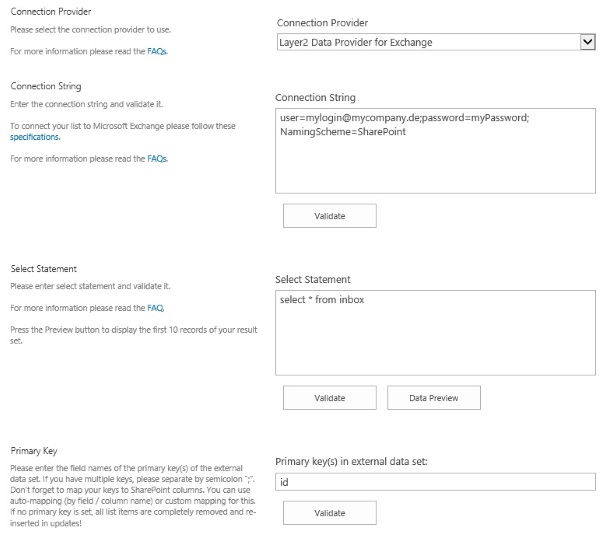Click the Data Preview button
600x535 pixels.
pos(434,398)
